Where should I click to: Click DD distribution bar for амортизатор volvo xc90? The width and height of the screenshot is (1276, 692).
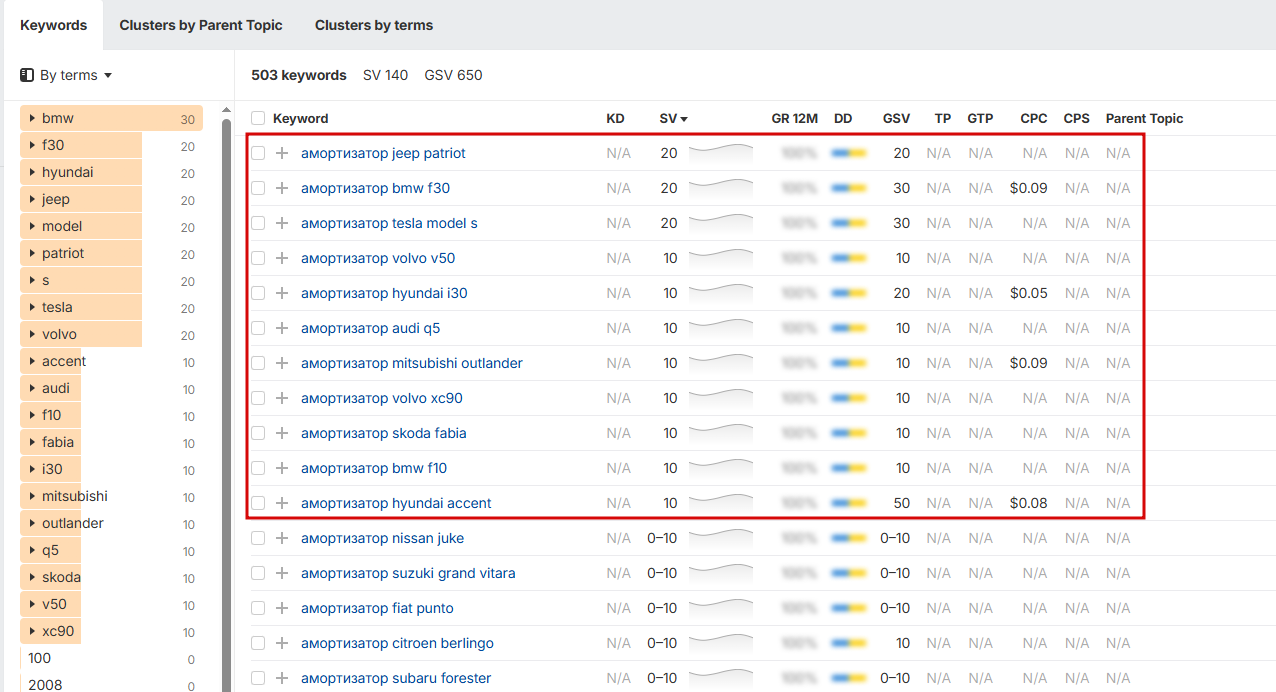click(x=848, y=398)
